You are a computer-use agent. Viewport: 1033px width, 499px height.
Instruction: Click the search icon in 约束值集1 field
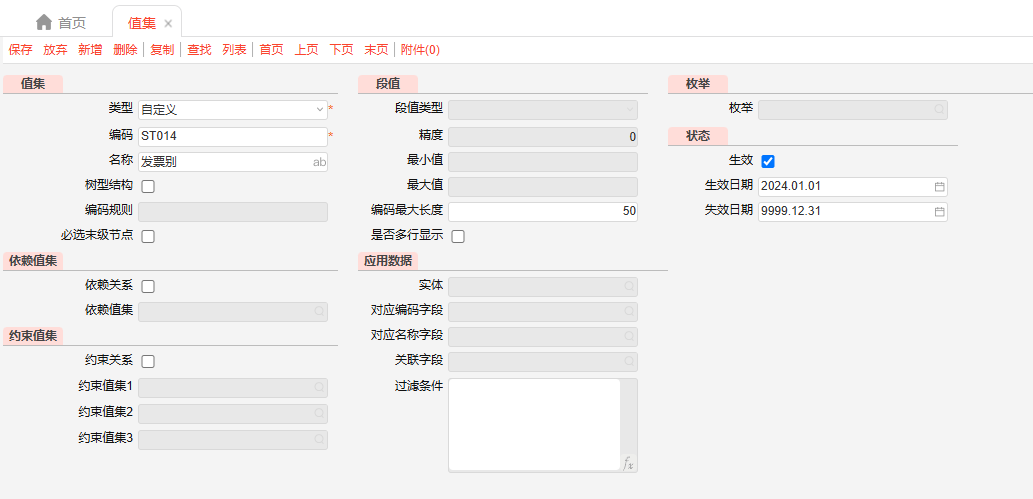click(319, 388)
